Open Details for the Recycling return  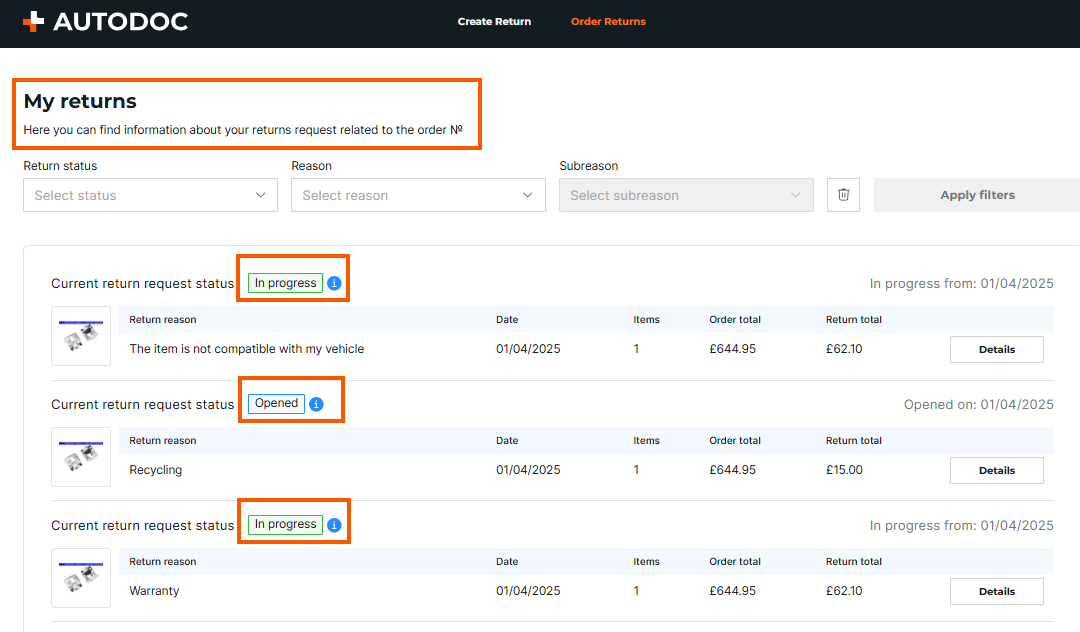tap(996, 471)
